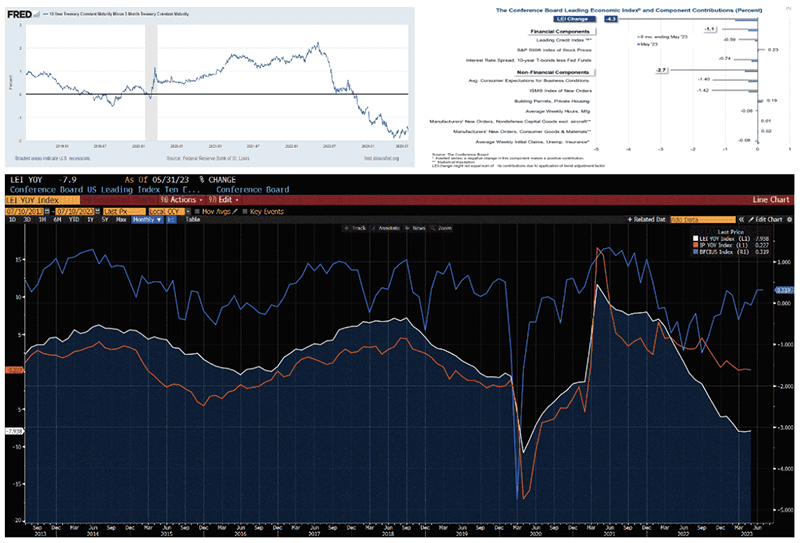This screenshot has height=543, width=800.
Task: Select the 5Y range tab
Action: pyautogui.click(x=105, y=219)
